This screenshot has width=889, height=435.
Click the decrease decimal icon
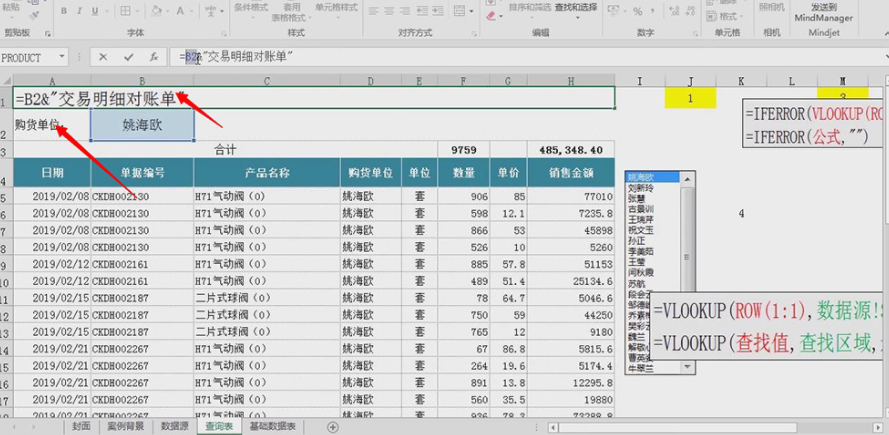click(x=691, y=11)
